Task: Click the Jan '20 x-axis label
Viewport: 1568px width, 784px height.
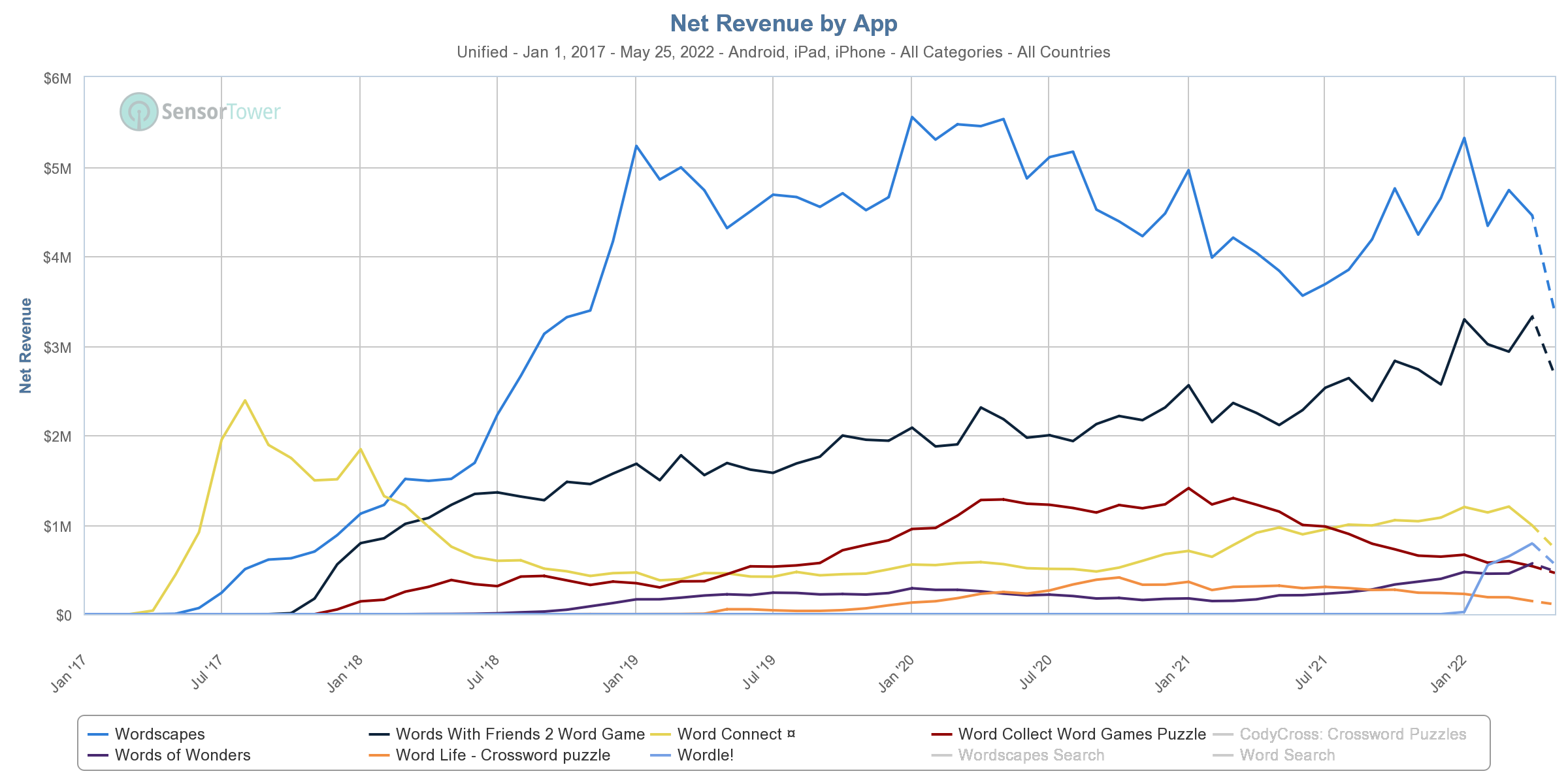Action: click(896, 674)
